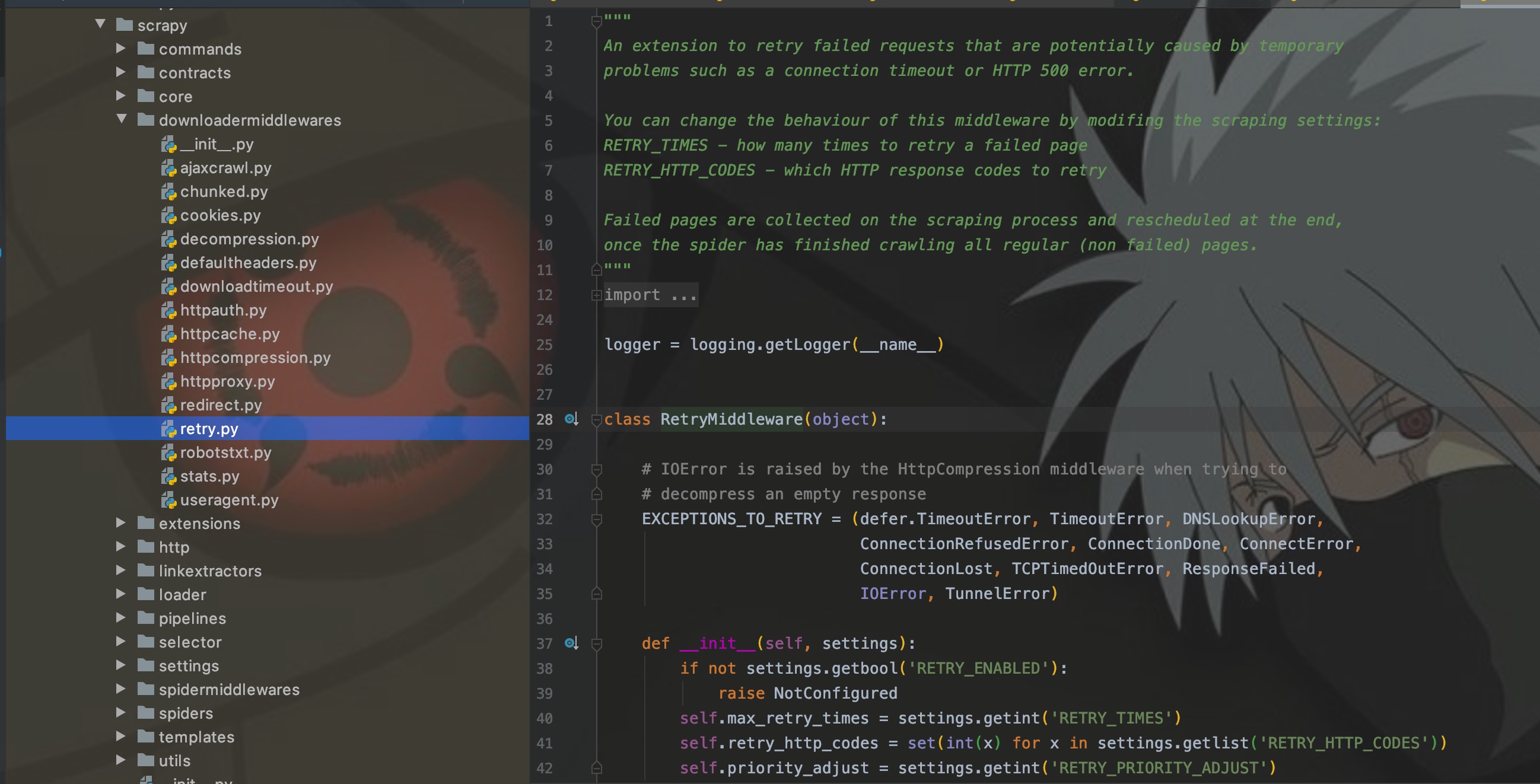Click line number 28 in the gutter
This screenshot has width=1540, height=784.
coord(545,419)
